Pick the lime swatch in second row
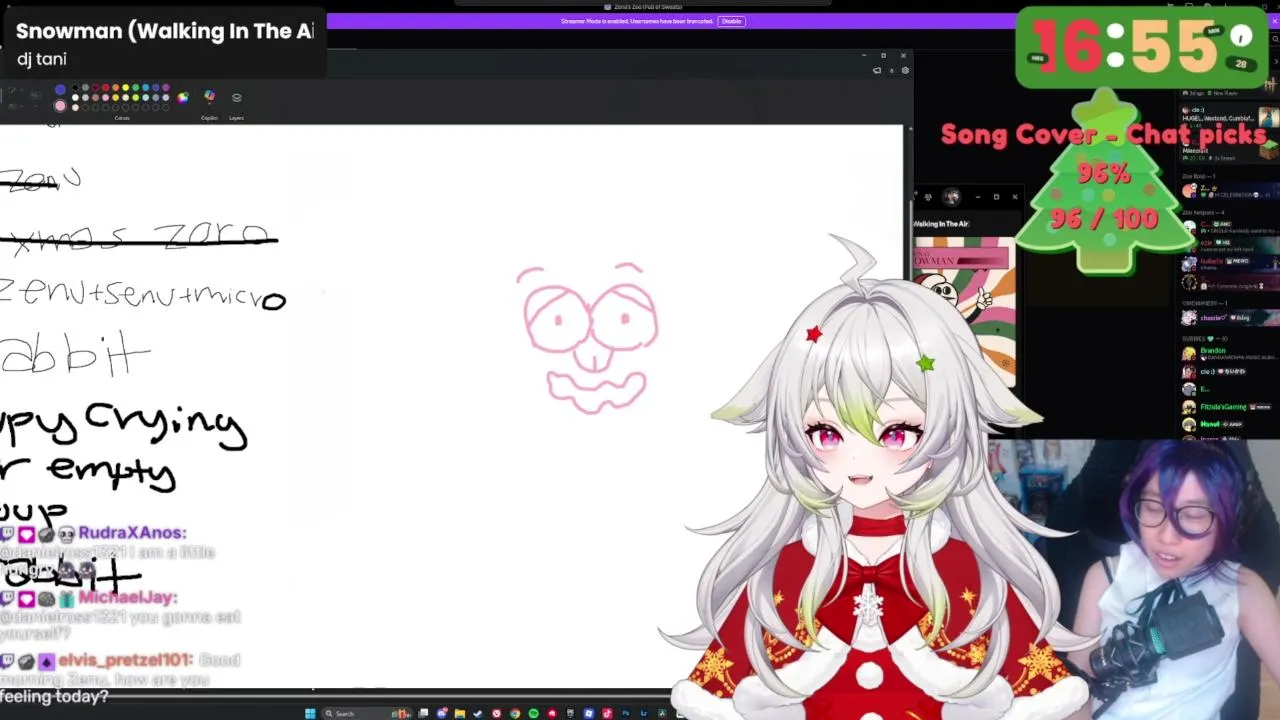The image size is (1280, 720). [x=136, y=98]
